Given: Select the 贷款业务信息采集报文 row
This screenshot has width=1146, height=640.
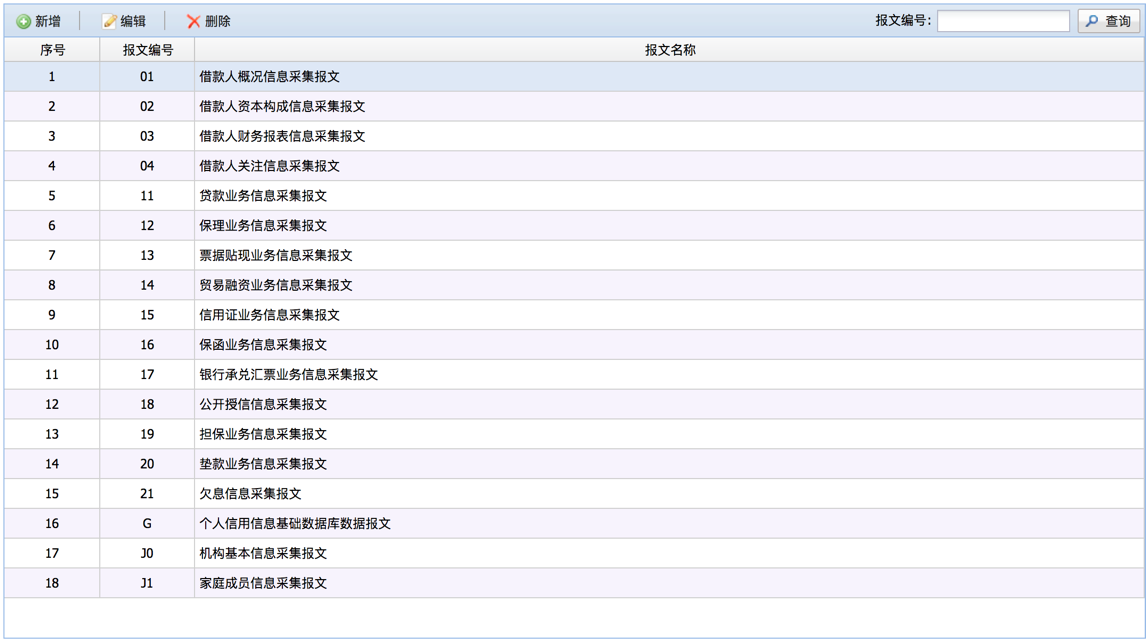Looking at the screenshot, I should pos(263,196).
